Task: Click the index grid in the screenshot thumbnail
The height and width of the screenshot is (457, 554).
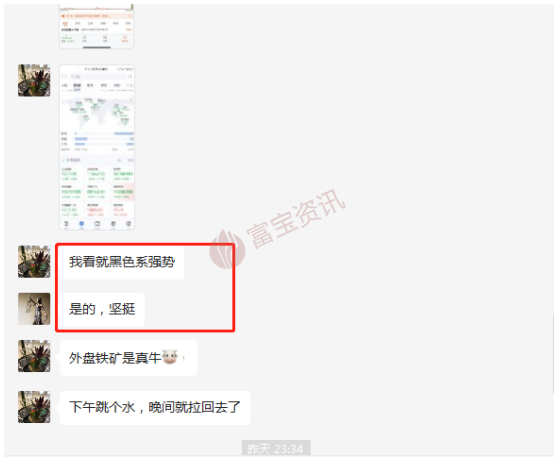Action: coord(97,192)
